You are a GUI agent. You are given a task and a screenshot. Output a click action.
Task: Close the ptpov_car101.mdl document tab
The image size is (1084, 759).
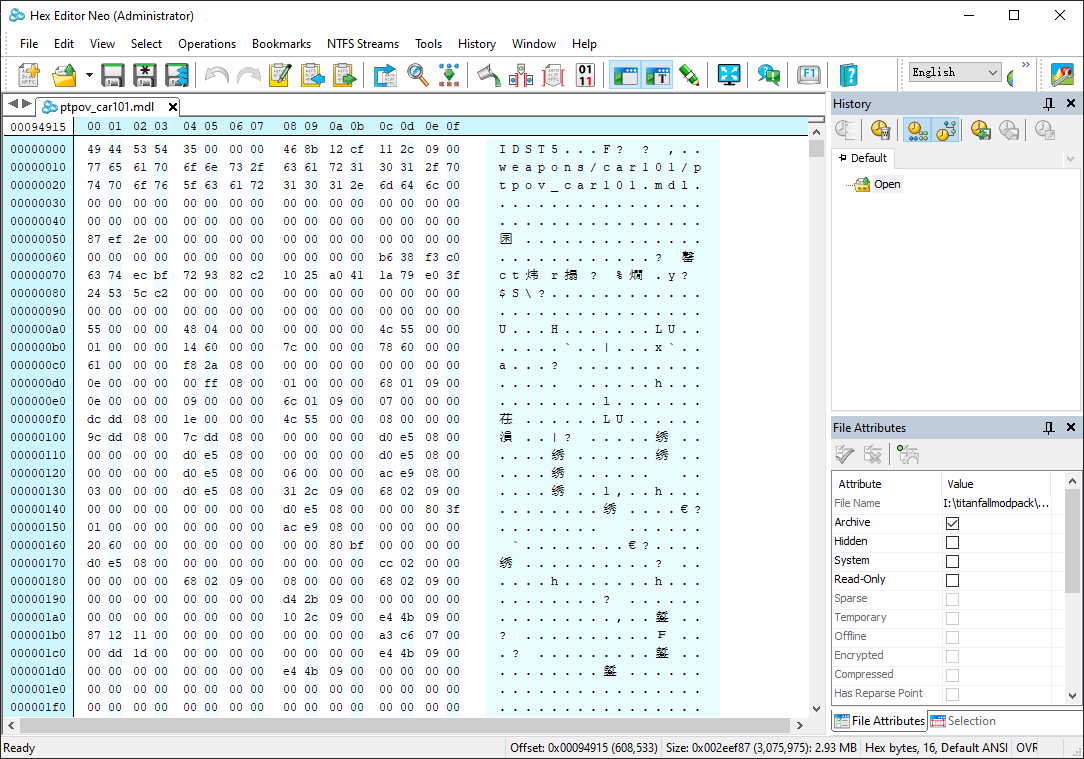point(173,107)
